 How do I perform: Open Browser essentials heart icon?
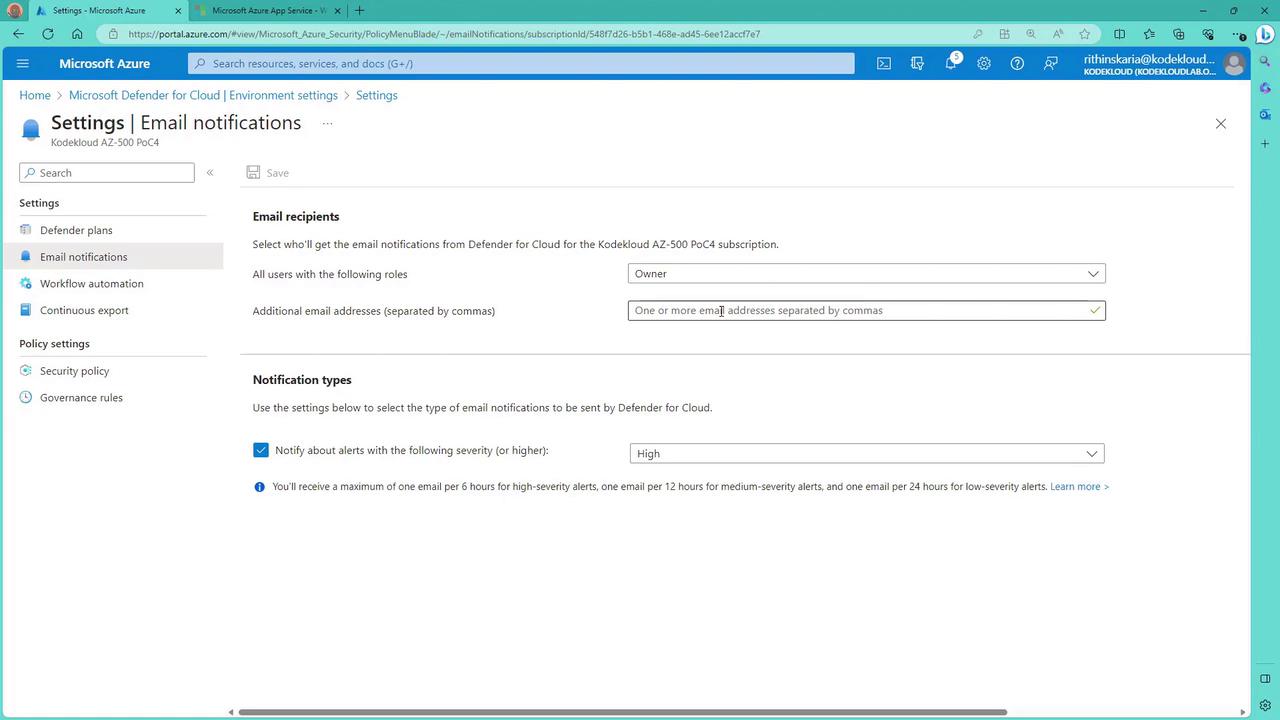(x=1208, y=34)
